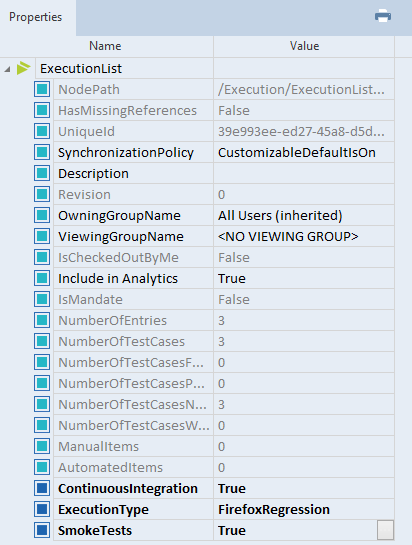Click the blue icon beside ExecutionType
This screenshot has height=545, width=412.
42,509
